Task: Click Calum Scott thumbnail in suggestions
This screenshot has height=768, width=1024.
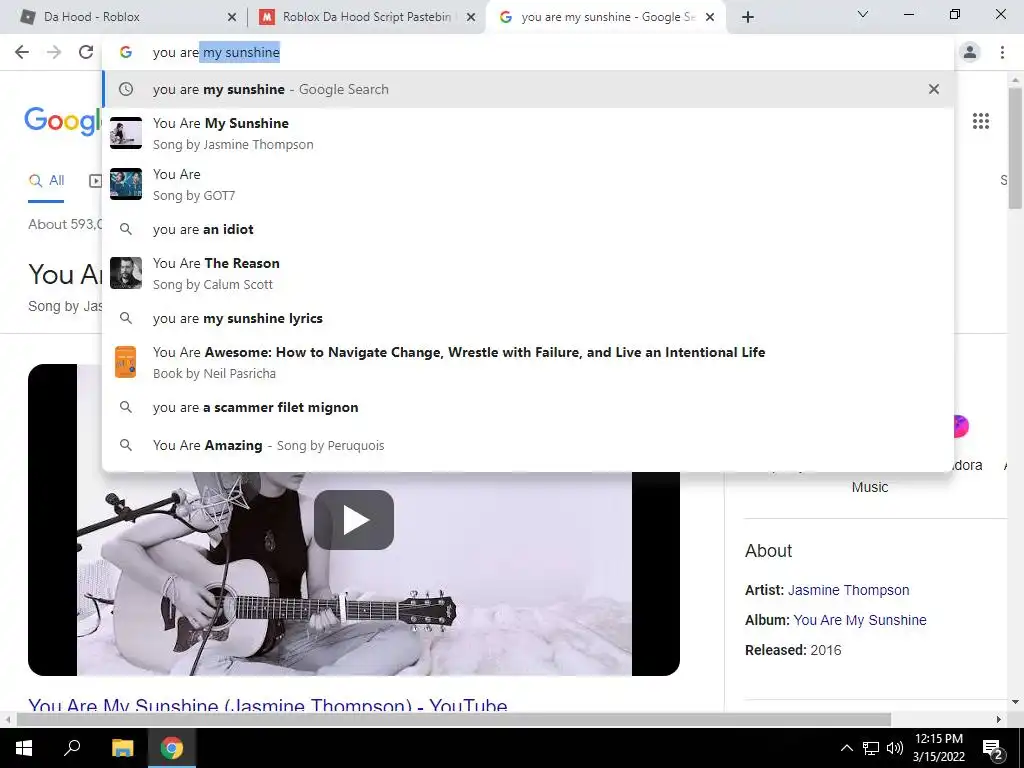Action: tap(125, 273)
